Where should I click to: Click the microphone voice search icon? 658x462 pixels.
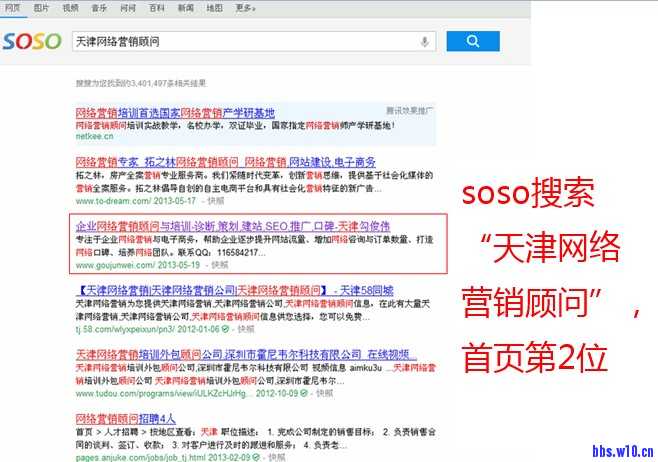click(425, 42)
